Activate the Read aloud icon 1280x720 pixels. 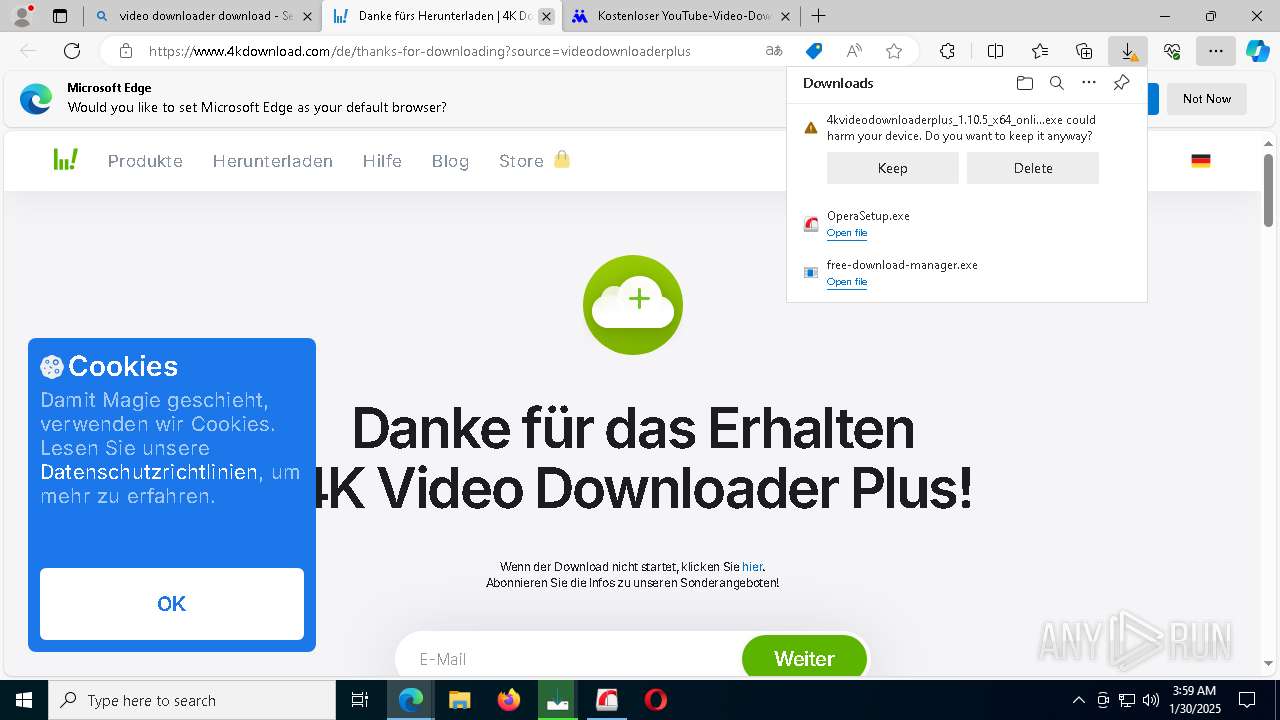pyautogui.click(x=854, y=51)
